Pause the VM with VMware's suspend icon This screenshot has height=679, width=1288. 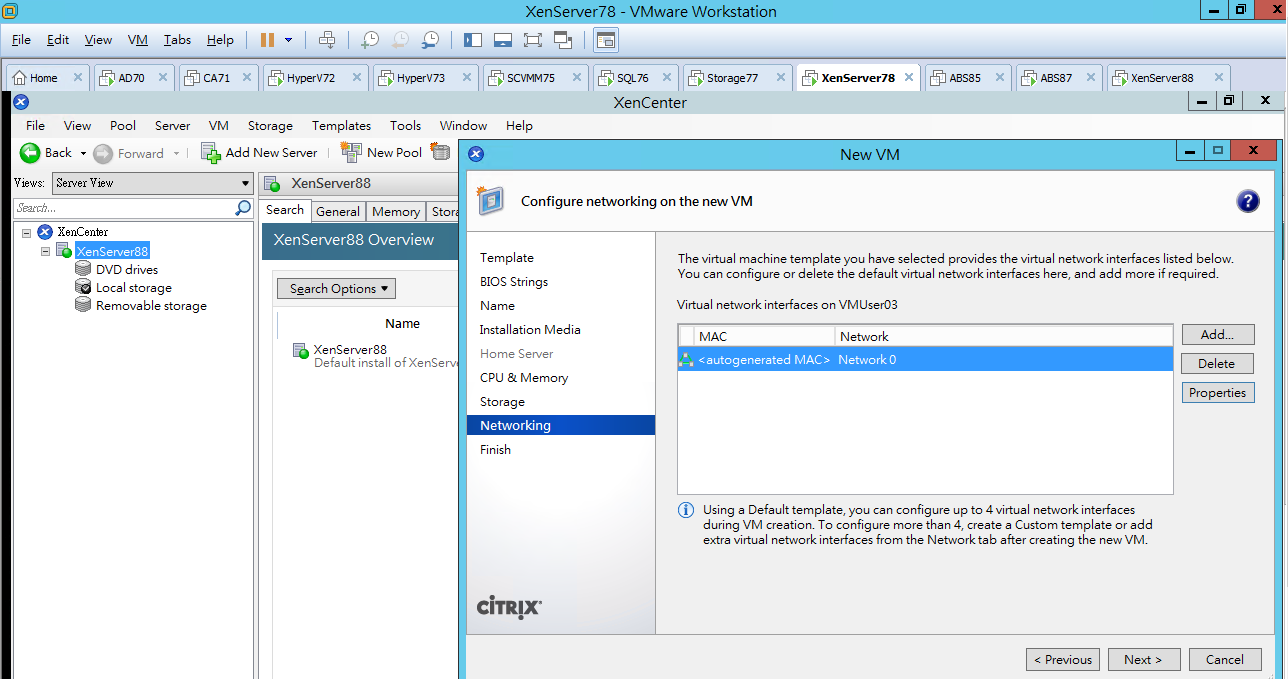tap(267, 40)
